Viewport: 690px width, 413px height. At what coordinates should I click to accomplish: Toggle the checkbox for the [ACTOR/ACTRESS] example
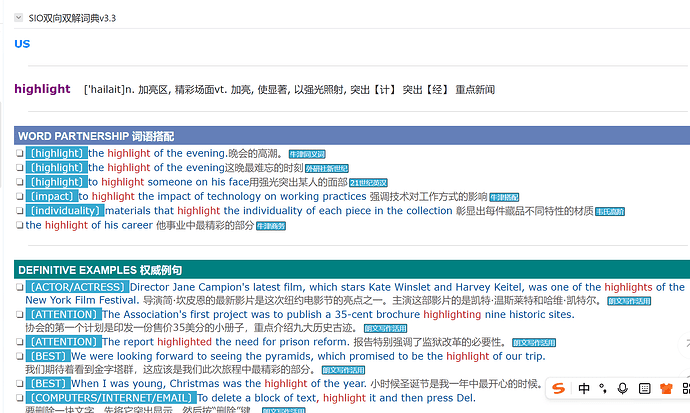pyautogui.click(x=19, y=288)
